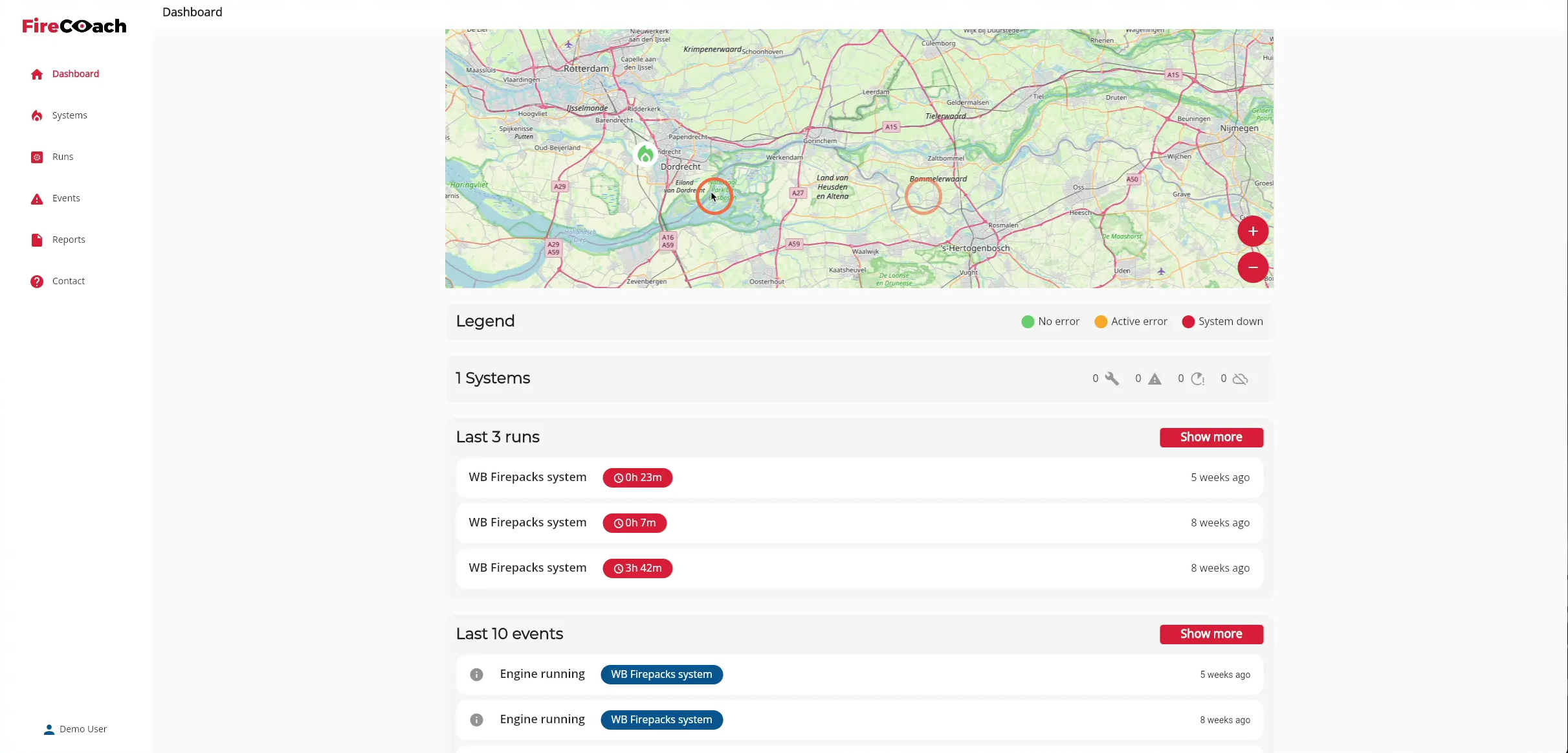The width and height of the screenshot is (1568, 753).
Task: Click WB Firepacks system tag, 8 weeks ago event
Action: click(x=661, y=720)
